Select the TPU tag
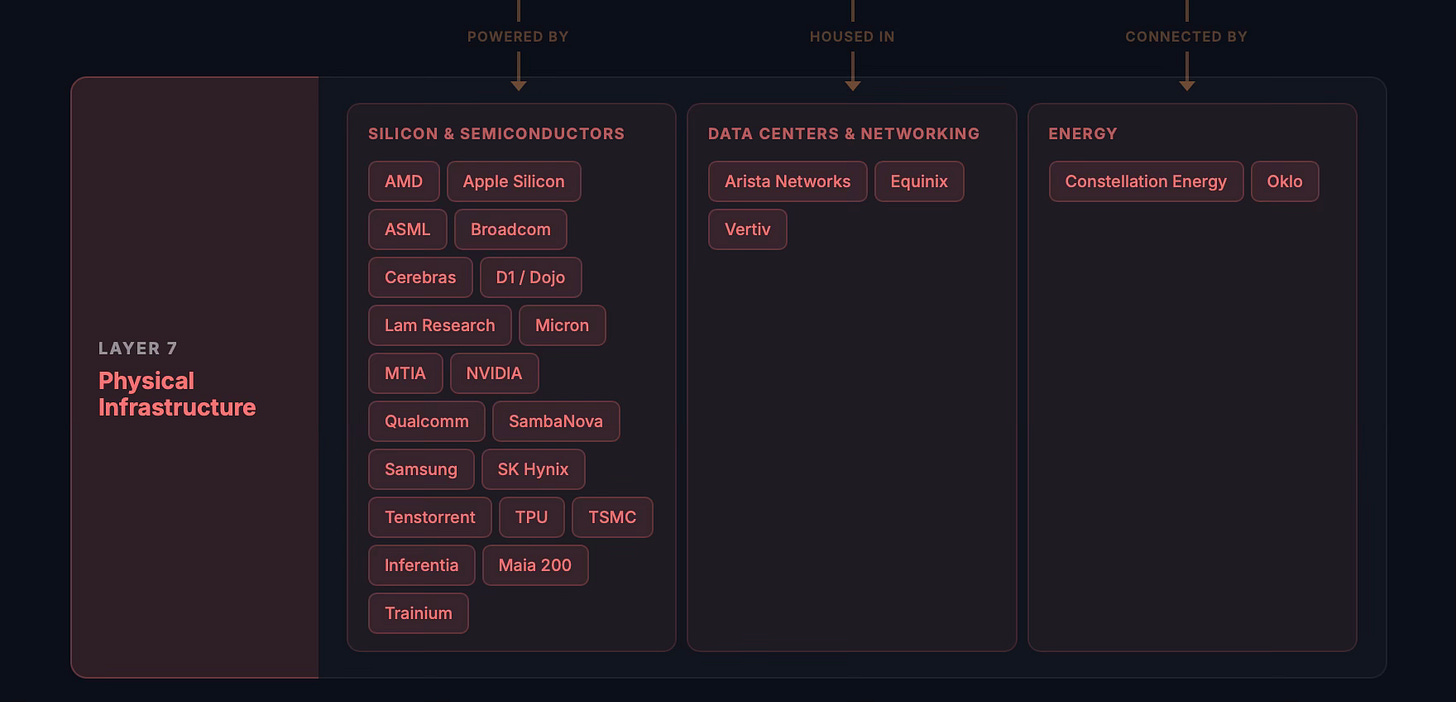1456x702 pixels. [x=532, y=517]
